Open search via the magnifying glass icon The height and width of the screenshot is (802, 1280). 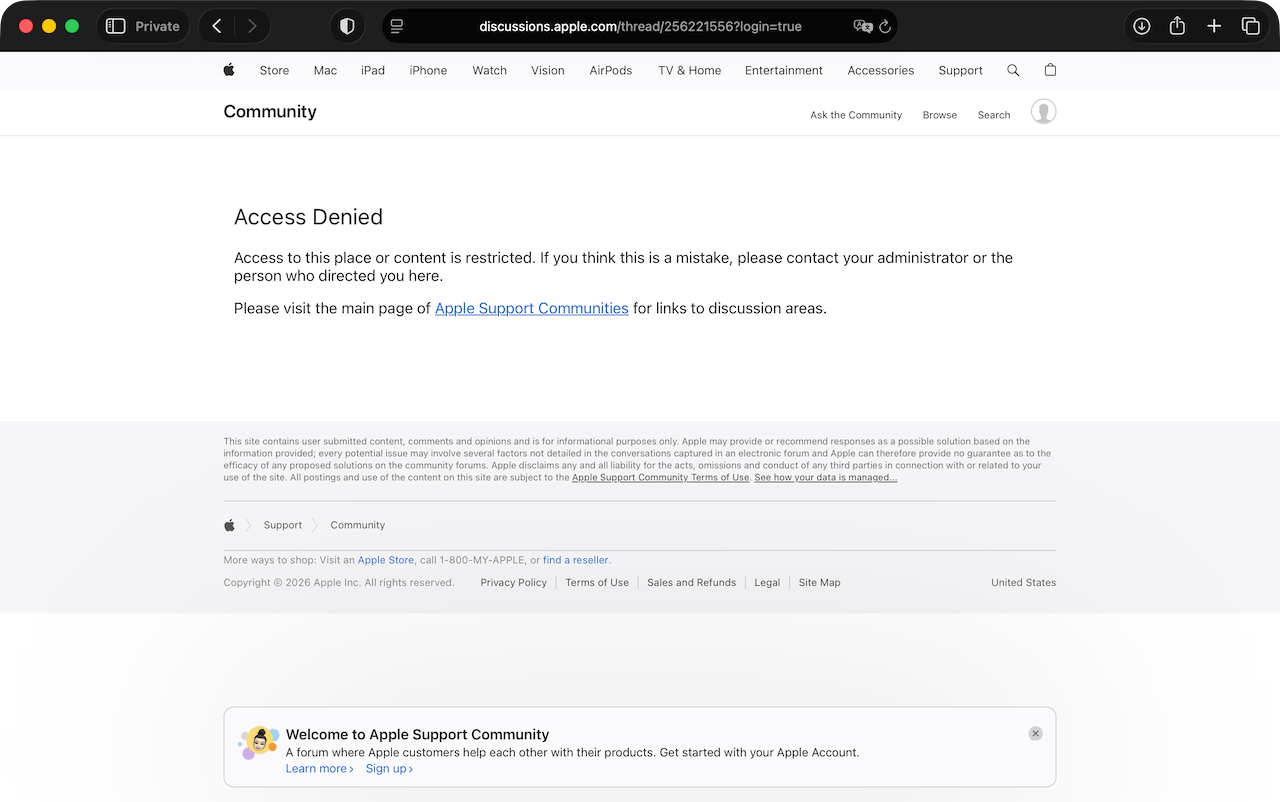click(x=1013, y=70)
